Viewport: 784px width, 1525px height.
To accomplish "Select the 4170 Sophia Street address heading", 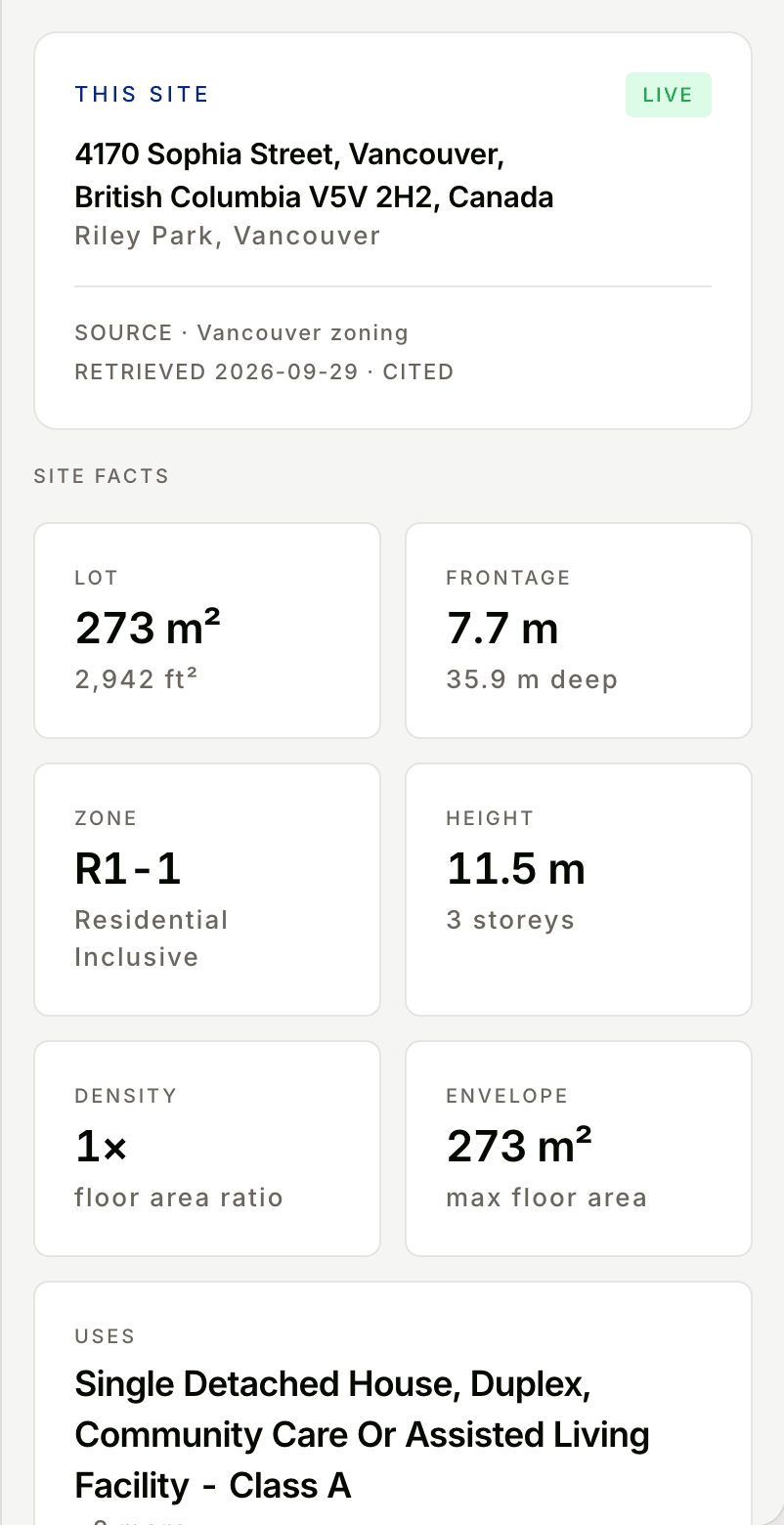I will 315,176.
